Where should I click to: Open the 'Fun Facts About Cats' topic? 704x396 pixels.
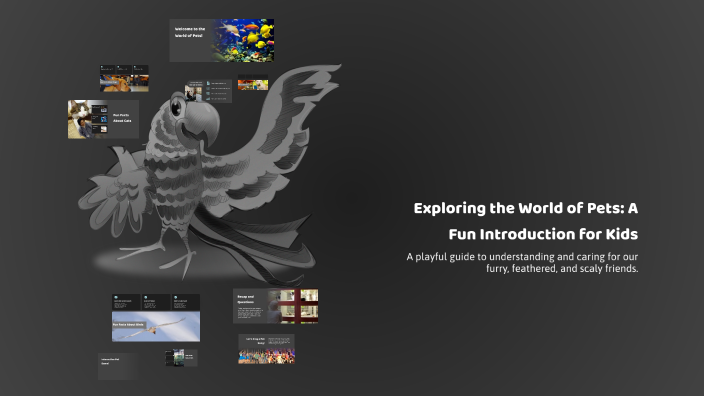[x=103, y=119]
